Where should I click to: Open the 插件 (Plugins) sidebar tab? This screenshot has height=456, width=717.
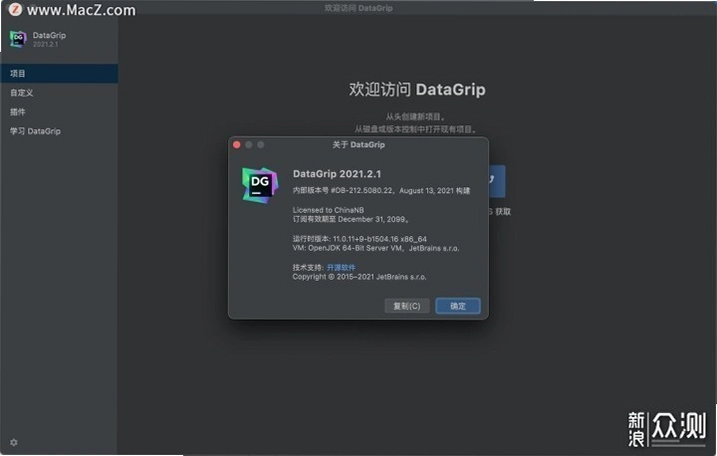tap(59, 112)
